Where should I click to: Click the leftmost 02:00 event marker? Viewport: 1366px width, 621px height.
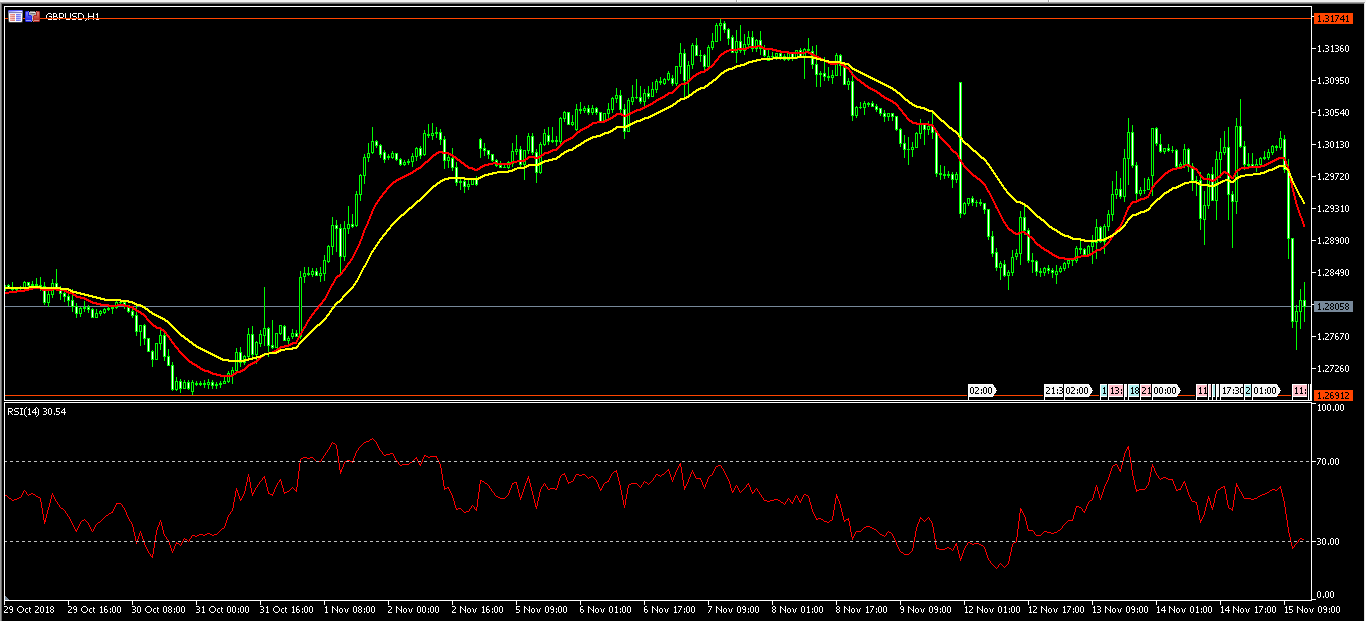(x=982, y=391)
